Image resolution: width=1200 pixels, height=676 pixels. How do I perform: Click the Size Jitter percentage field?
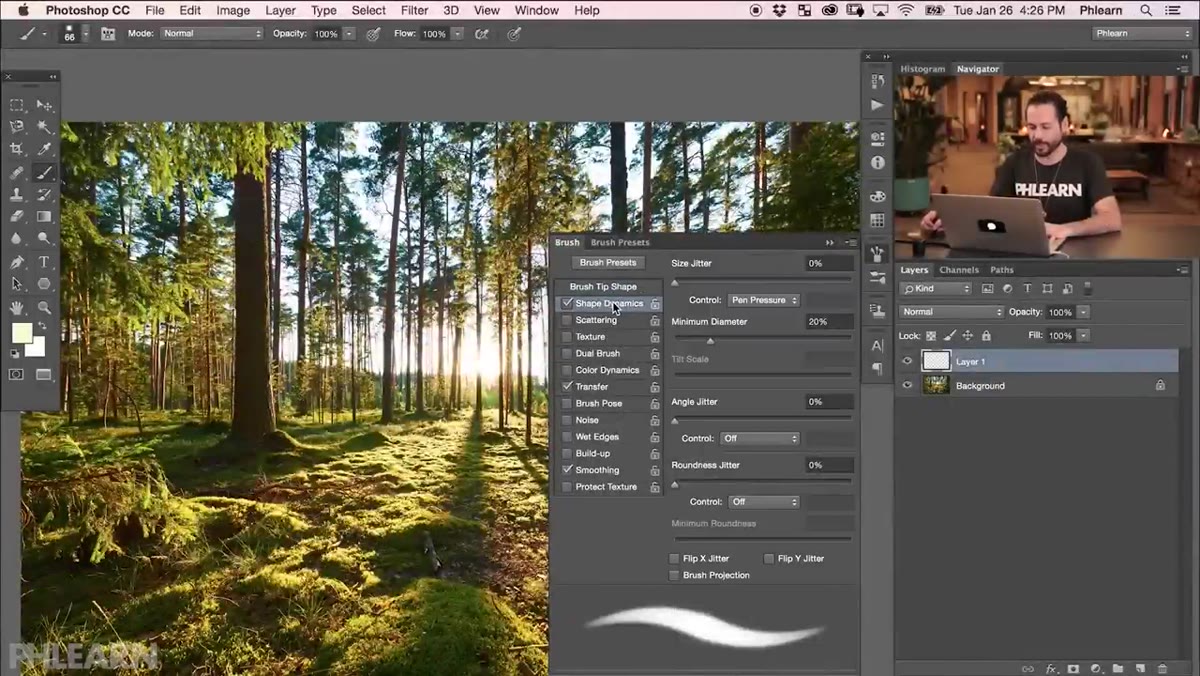click(x=830, y=263)
